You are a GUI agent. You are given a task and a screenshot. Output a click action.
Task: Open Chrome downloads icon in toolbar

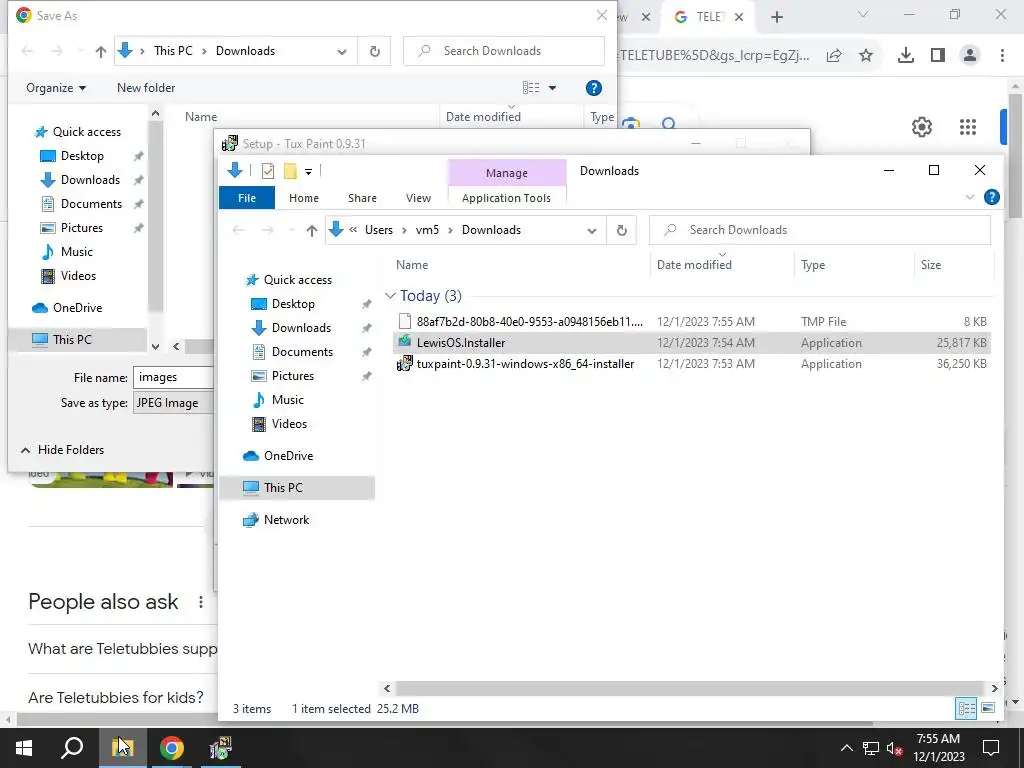(x=905, y=56)
